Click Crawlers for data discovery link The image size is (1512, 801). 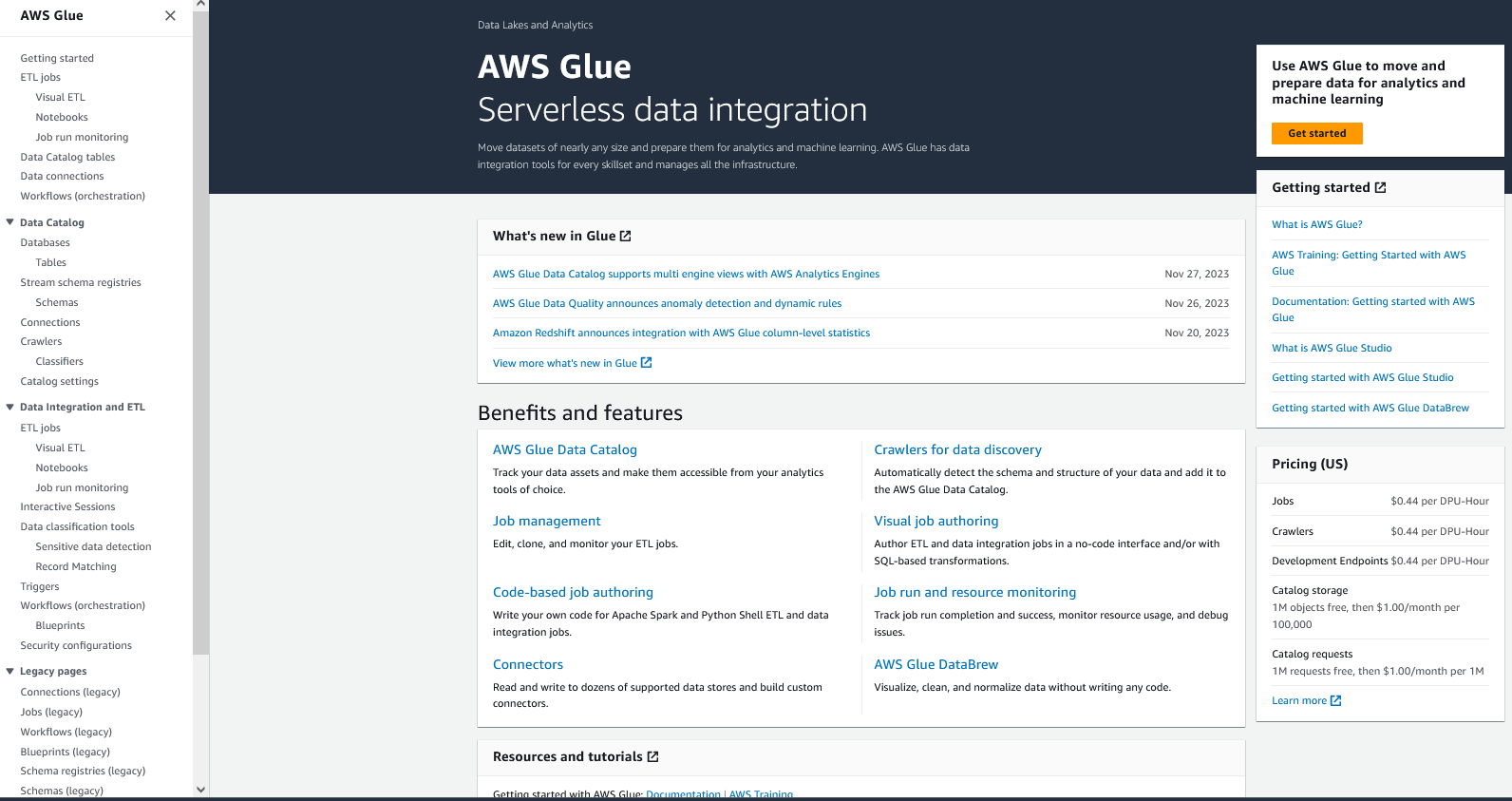click(x=957, y=449)
